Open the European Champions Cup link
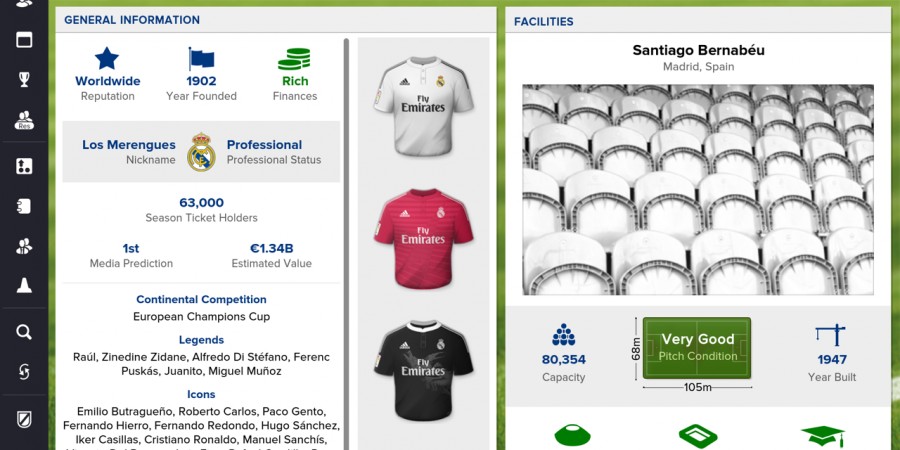Viewport: 900px width, 450px height. [201, 316]
